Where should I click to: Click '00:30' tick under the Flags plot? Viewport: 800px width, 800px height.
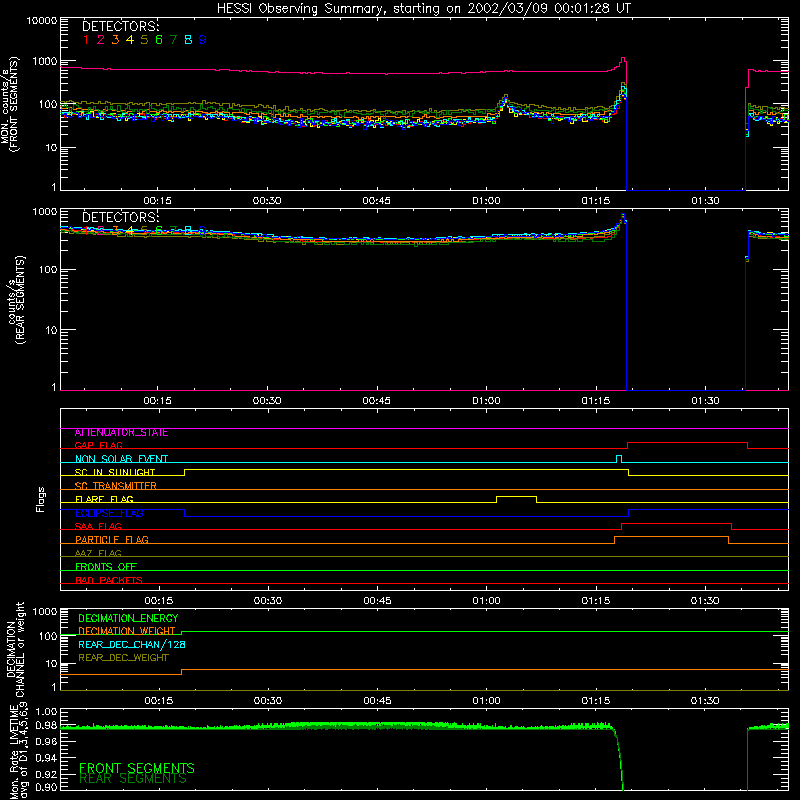pos(268,601)
